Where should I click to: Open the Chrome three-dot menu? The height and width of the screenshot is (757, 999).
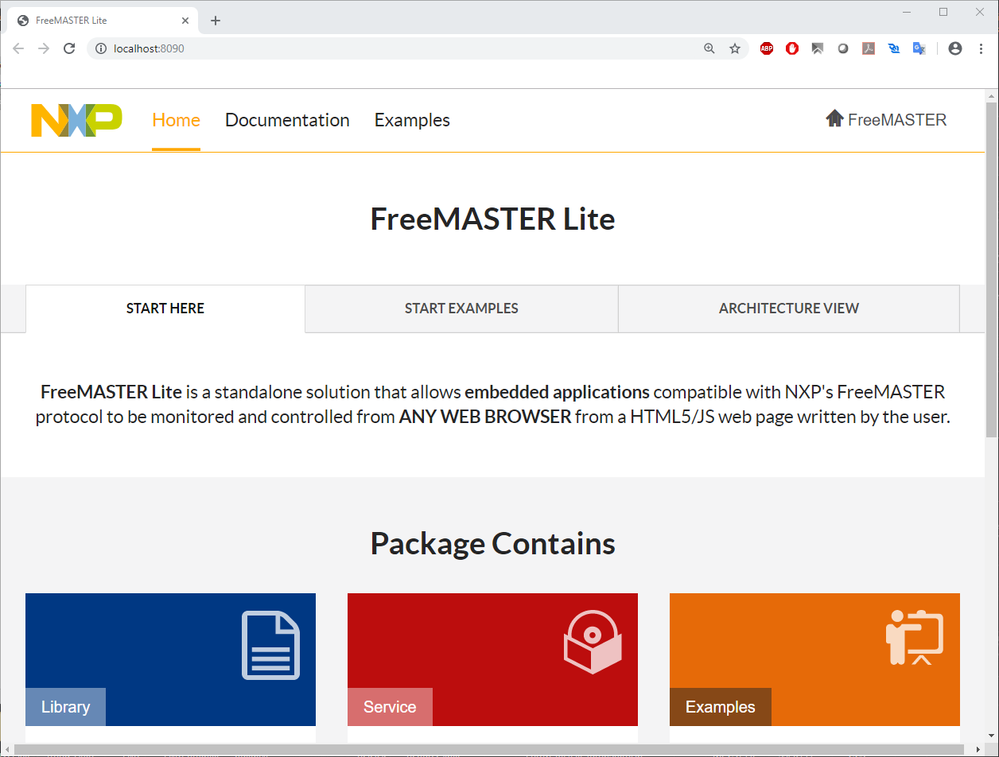click(981, 48)
